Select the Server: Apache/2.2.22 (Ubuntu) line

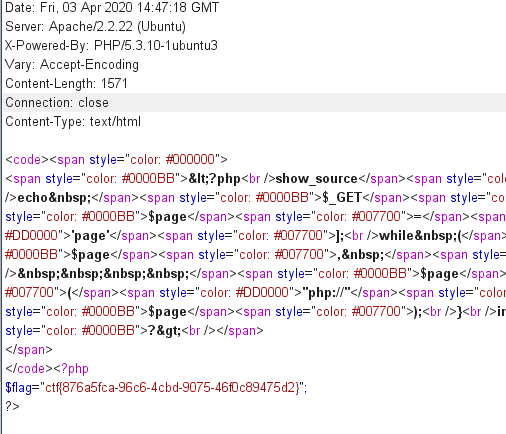pyautogui.click(x=95, y=26)
